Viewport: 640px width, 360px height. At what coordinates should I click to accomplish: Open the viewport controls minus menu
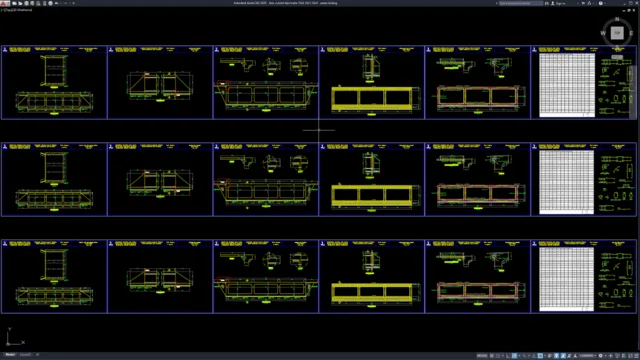3,10
